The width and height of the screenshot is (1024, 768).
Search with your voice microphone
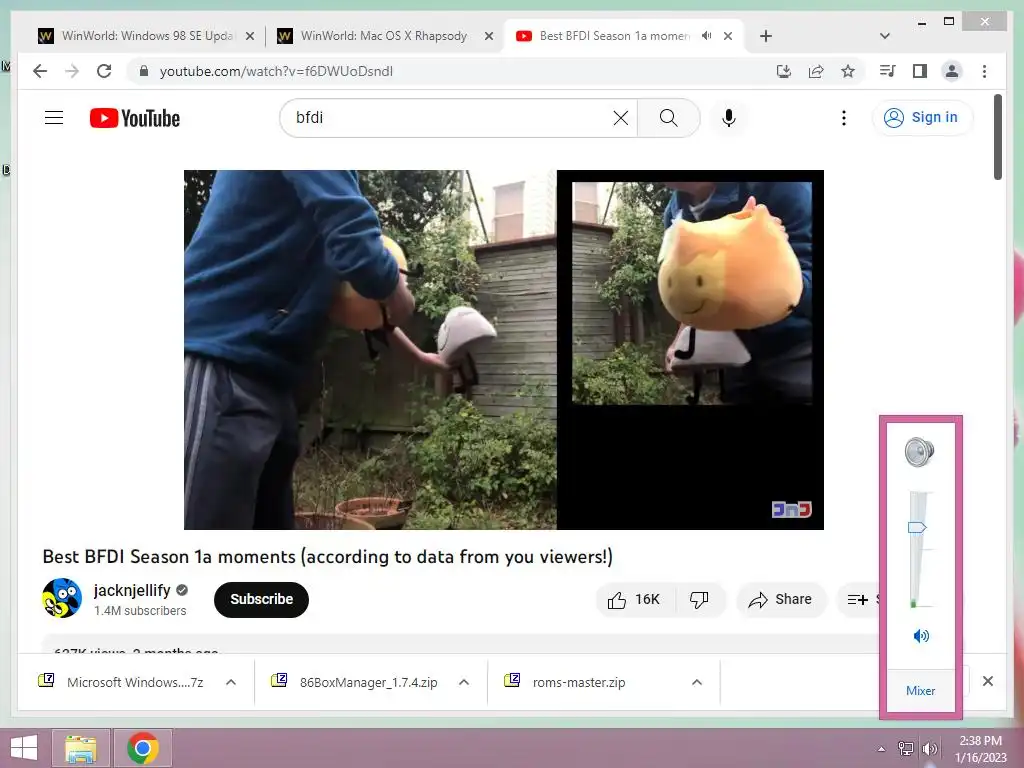729,118
